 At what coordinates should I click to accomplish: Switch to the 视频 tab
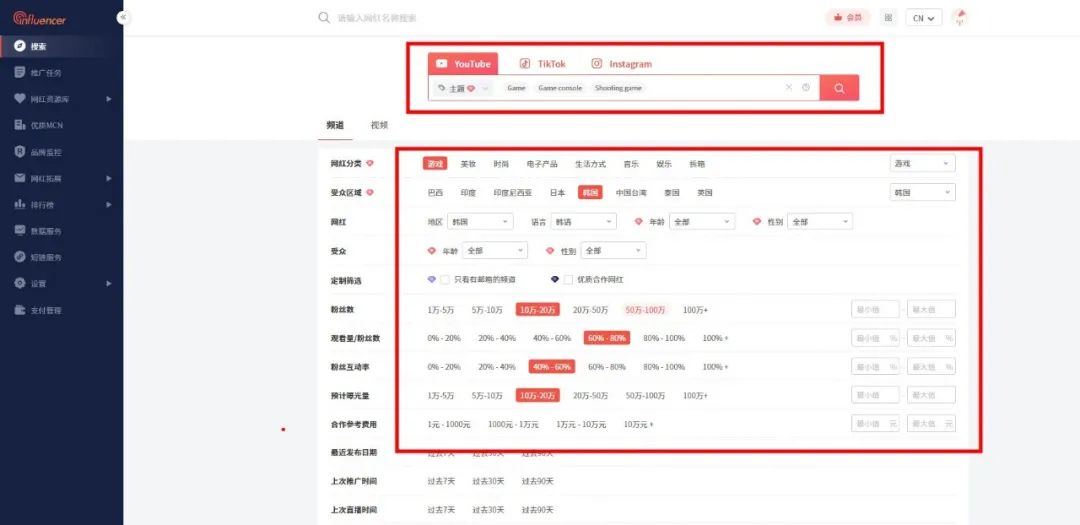pos(380,125)
